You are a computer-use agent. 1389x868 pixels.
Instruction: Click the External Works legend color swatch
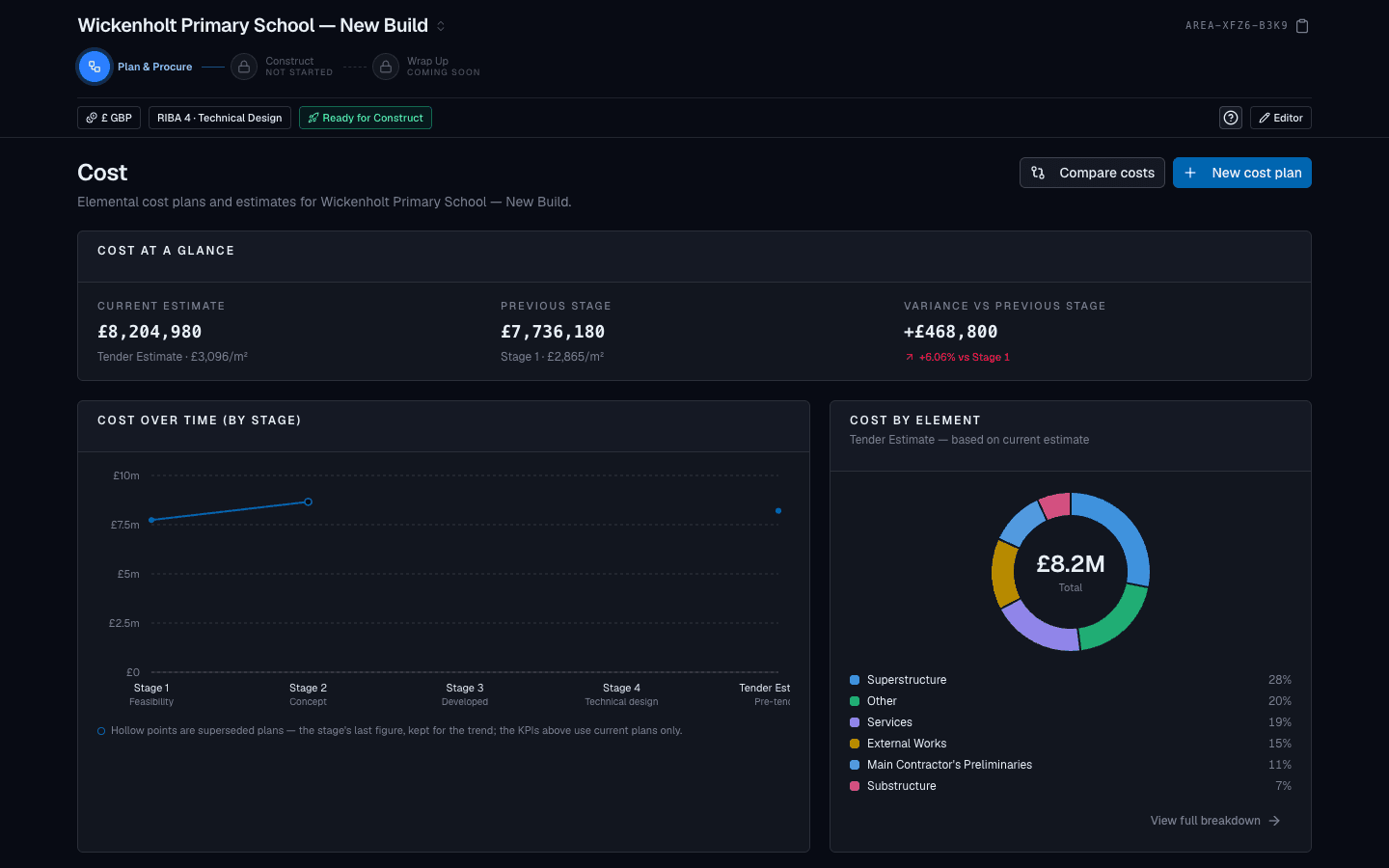click(855, 744)
